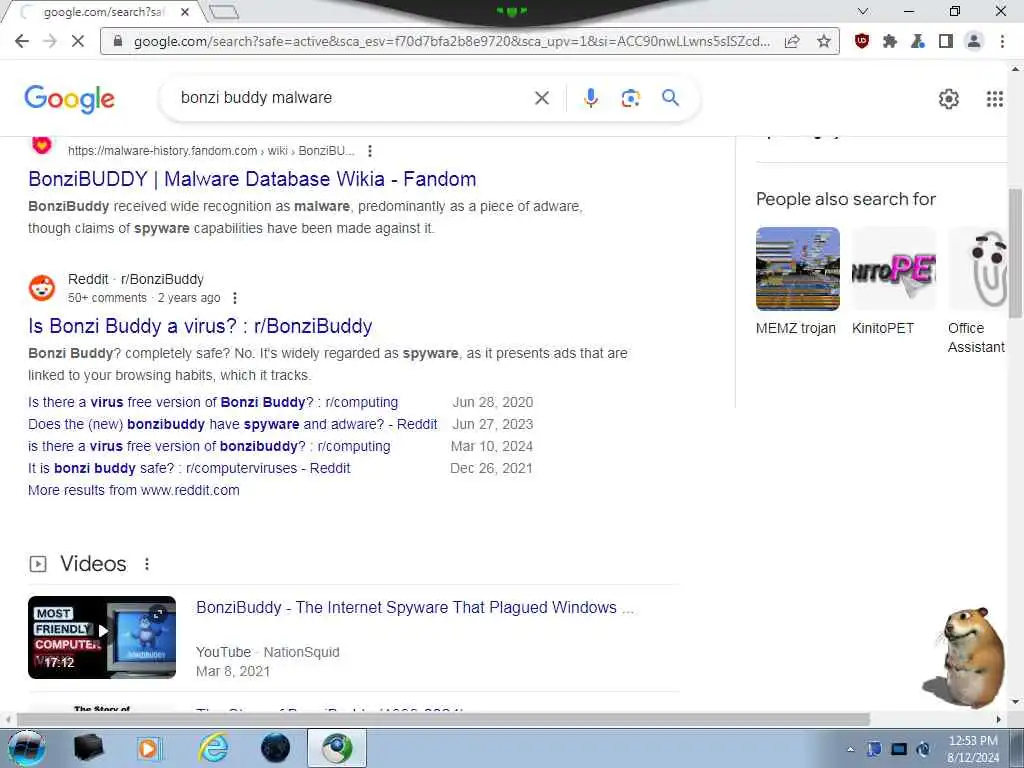Click the forward navigation arrow
1024x768 pixels.
click(50, 41)
